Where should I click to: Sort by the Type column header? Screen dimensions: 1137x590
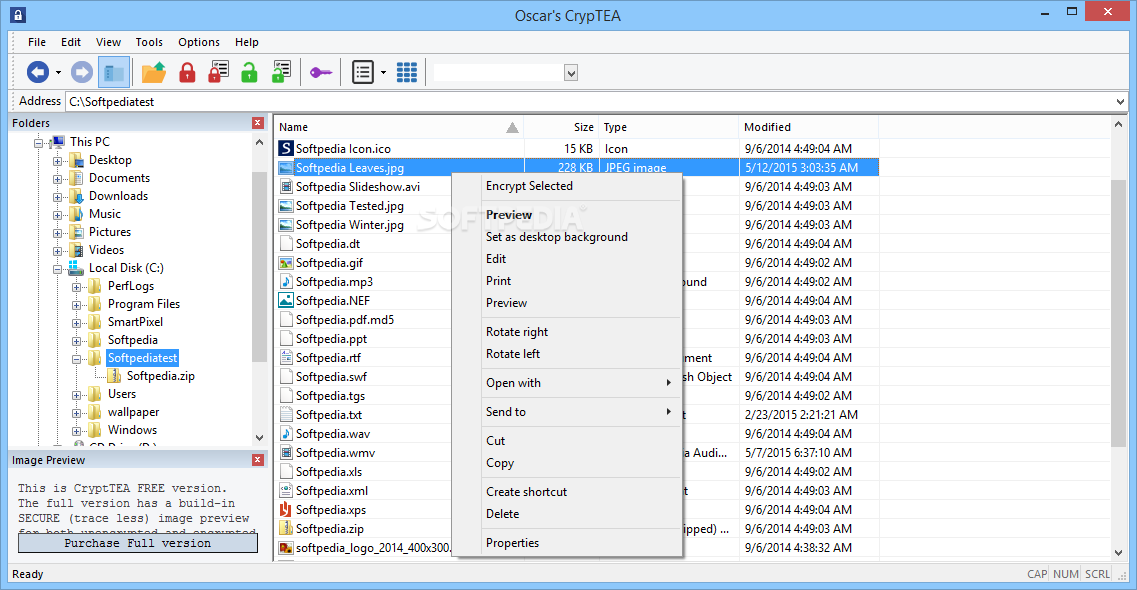point(668,127)
